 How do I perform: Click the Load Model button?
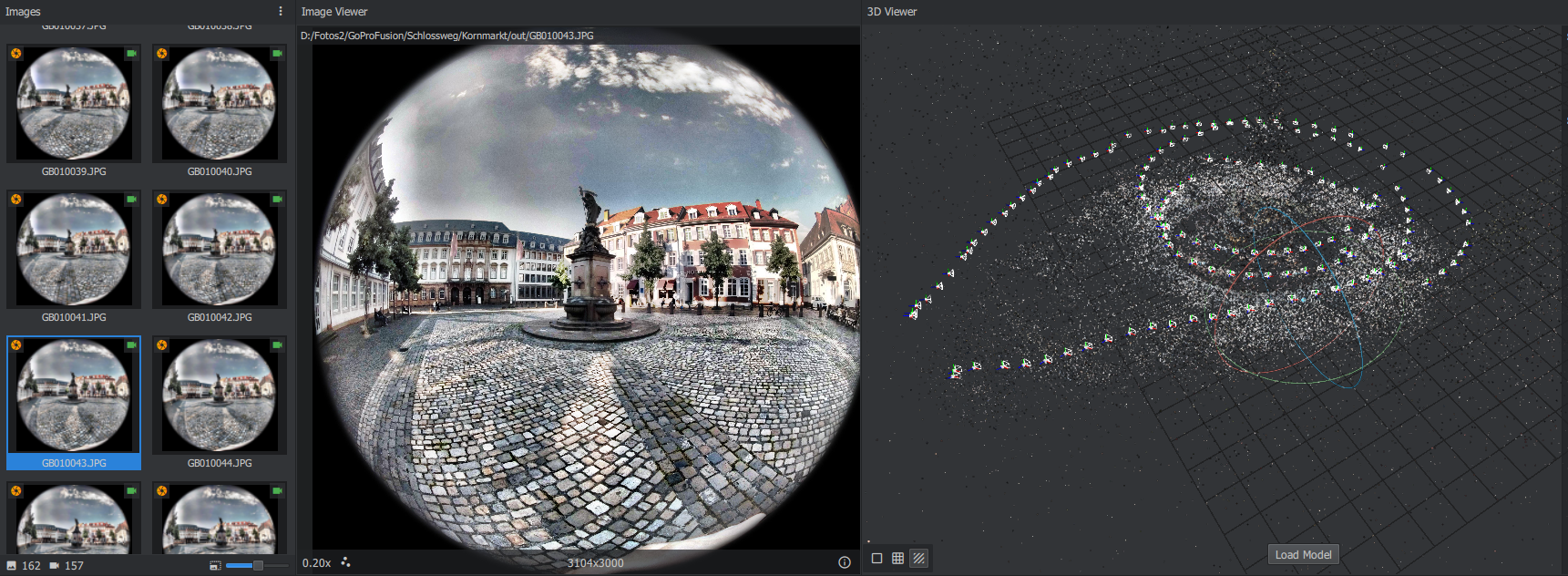click(1304, 554)
